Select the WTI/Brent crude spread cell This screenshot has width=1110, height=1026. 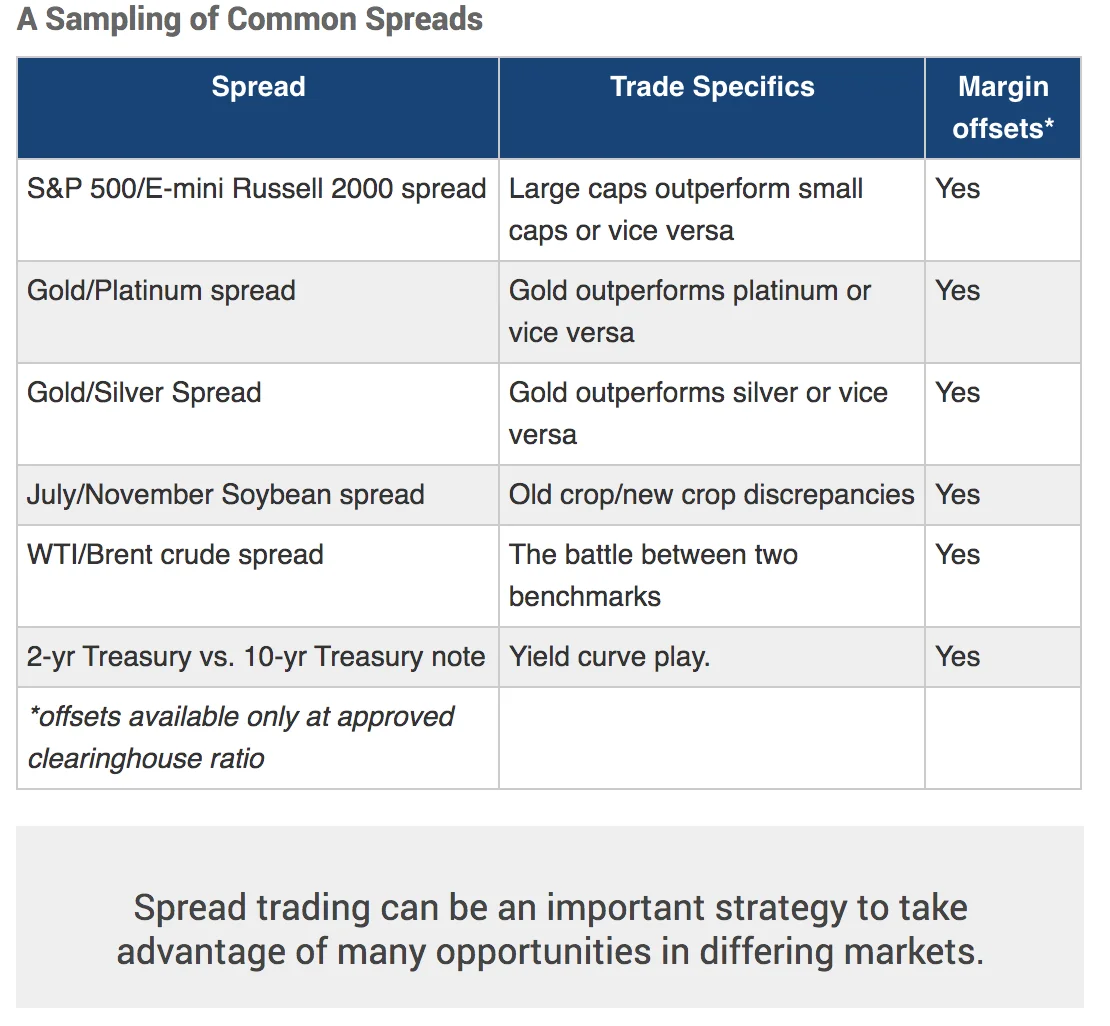pos(176,555)
